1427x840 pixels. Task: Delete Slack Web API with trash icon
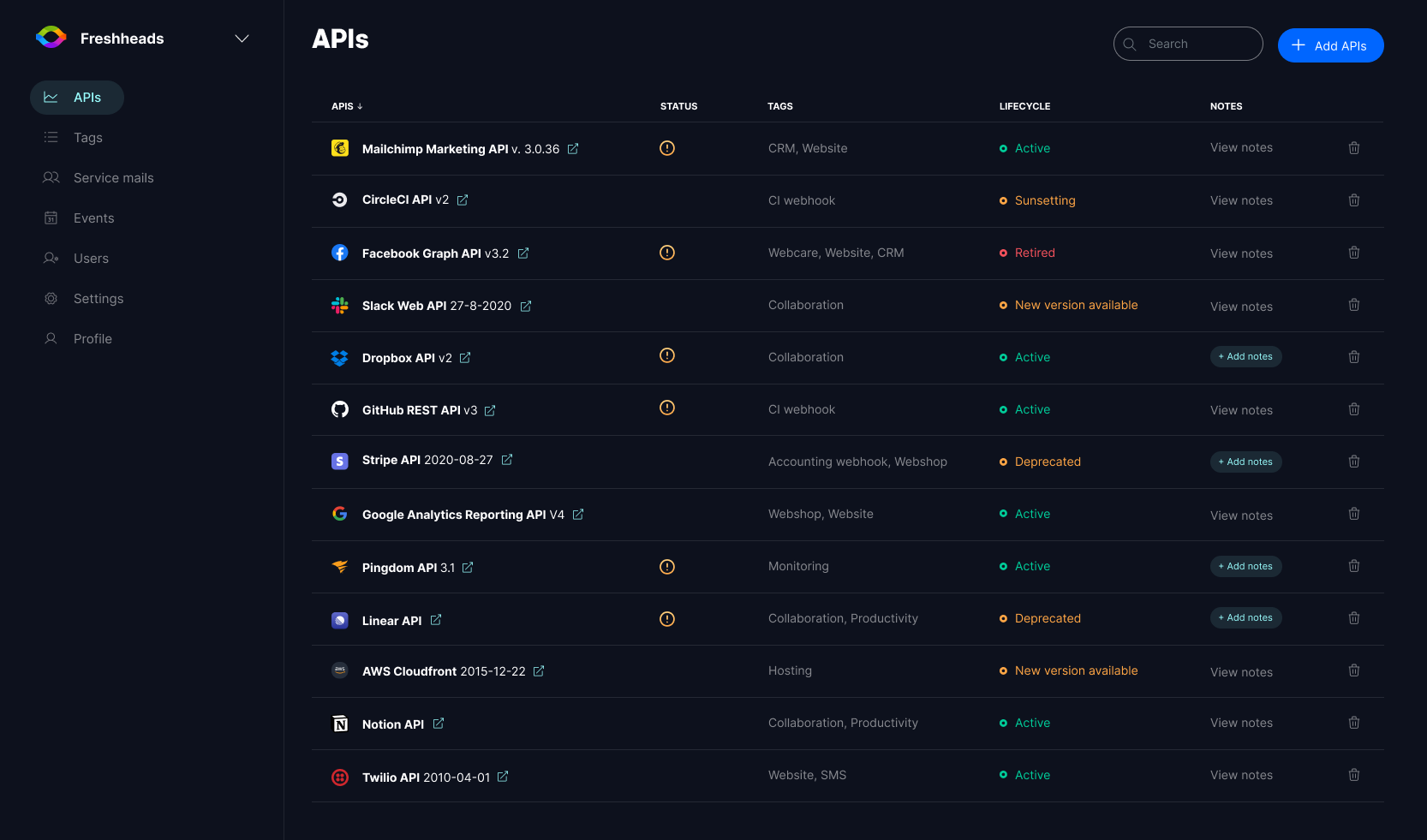click(x=1354, y=305)
